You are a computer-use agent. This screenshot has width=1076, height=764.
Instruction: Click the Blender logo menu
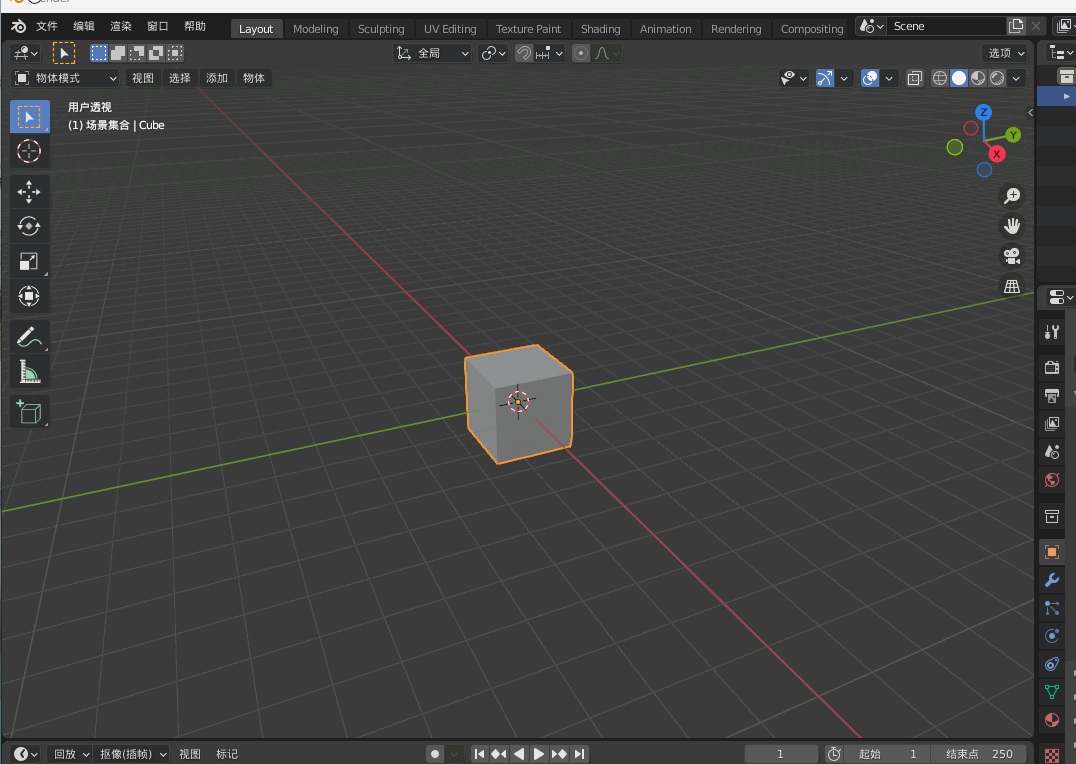[19, 26]
